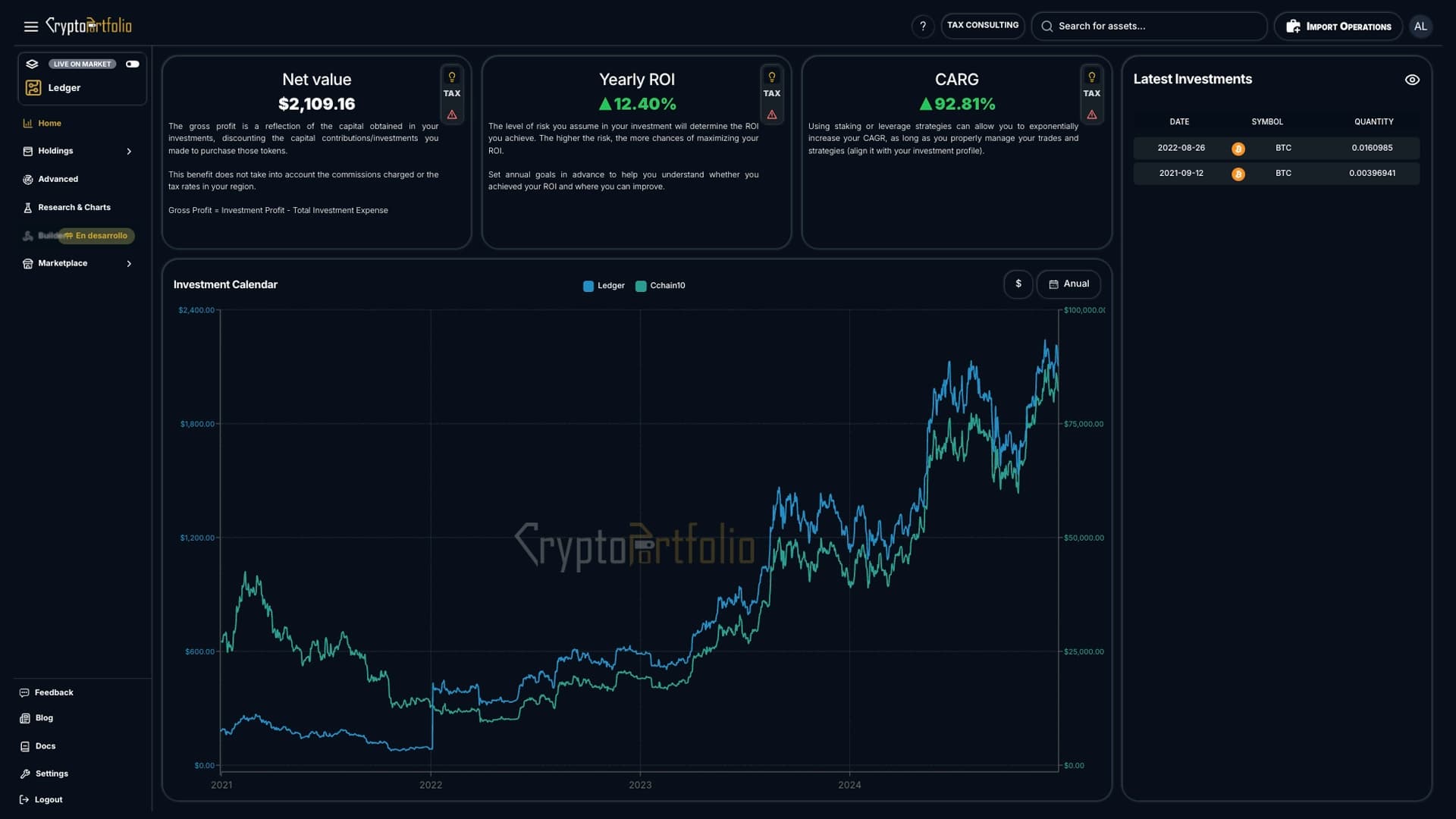Open the hamburger navigation menu

coord(30,26)
